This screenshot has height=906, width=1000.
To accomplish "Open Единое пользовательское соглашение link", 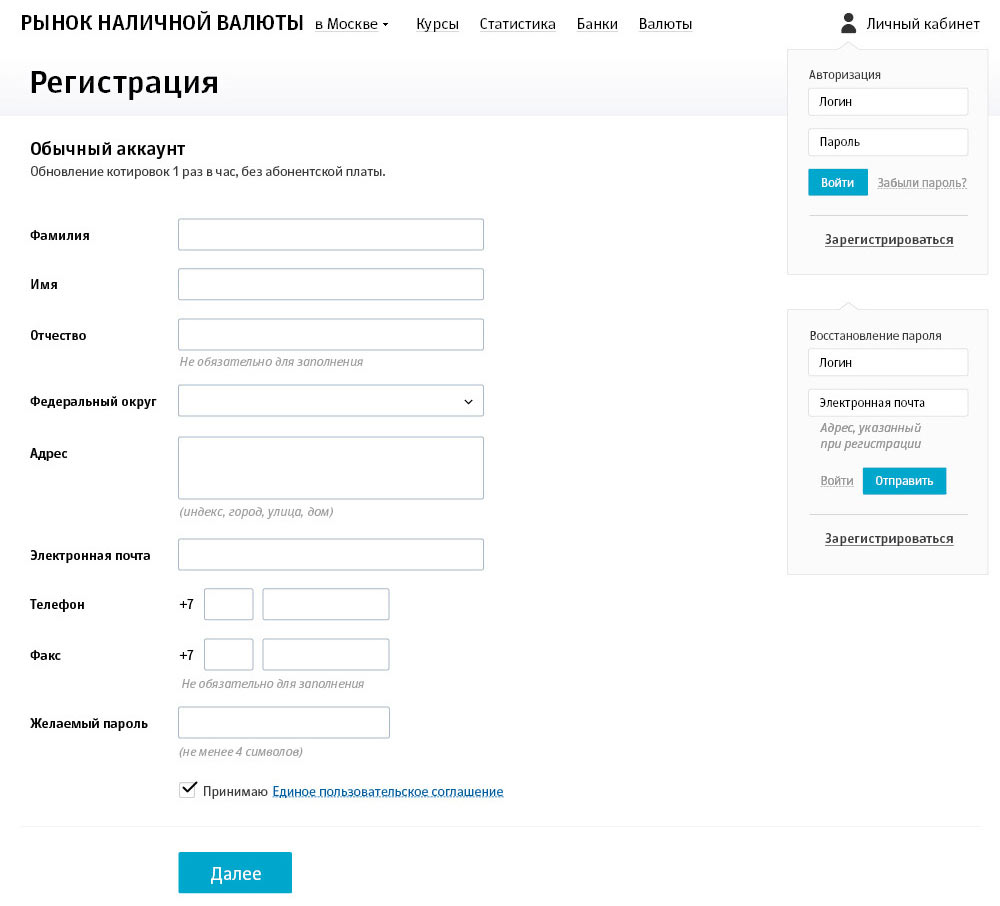I will (x=388, y=792).
